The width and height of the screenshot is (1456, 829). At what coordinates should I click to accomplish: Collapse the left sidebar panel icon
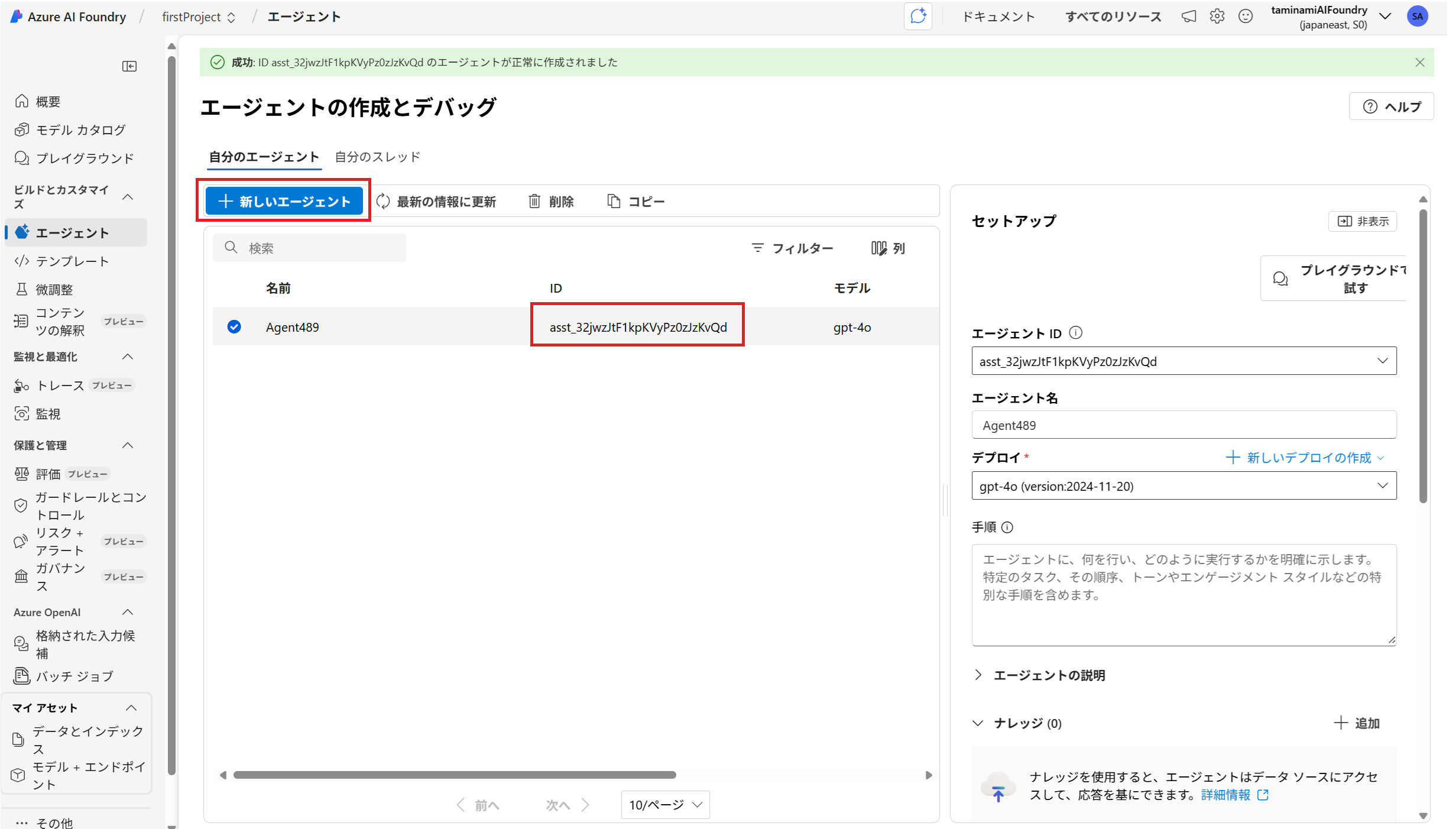click(129, 66)
